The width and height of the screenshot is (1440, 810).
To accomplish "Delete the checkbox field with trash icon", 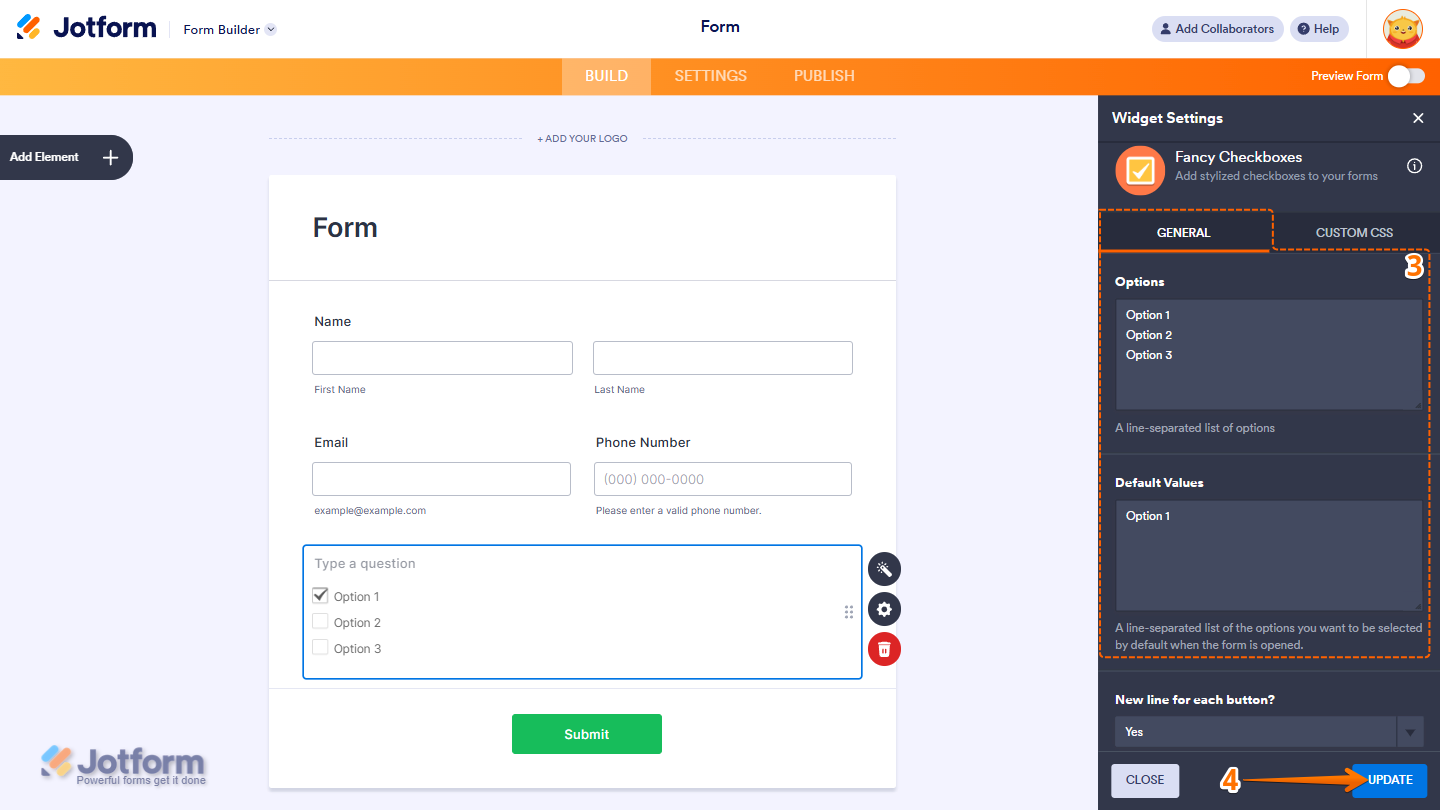I will pos(884,649).
